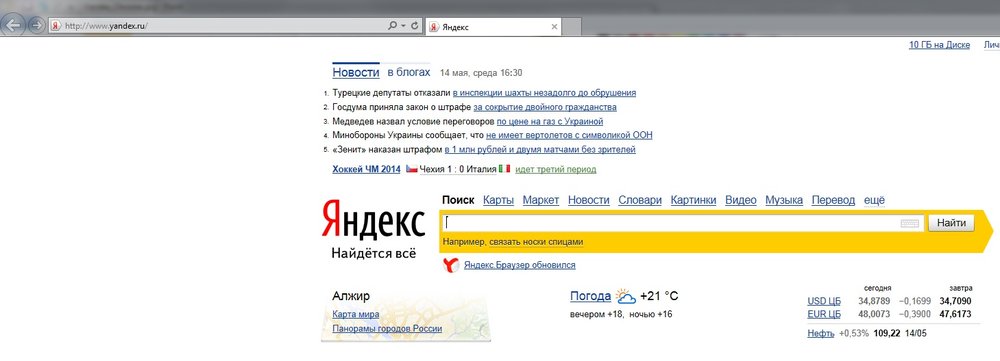Image resolution: width=1000 pixels, height=361 pixels.
Task: Open news about в инспекции шахты
Action: click(544, 93)
